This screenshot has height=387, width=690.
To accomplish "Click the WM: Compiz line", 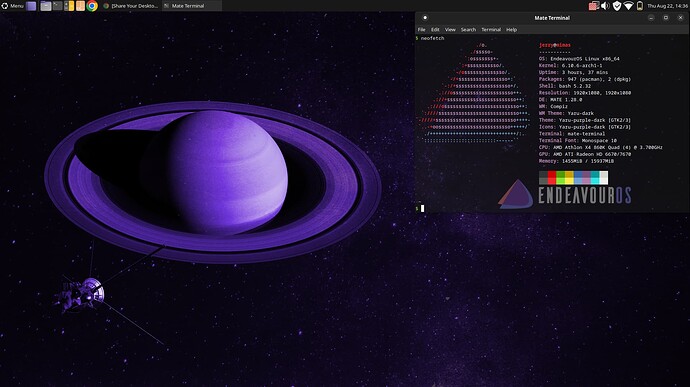I will pyautogui.click(x=553, y=107).
